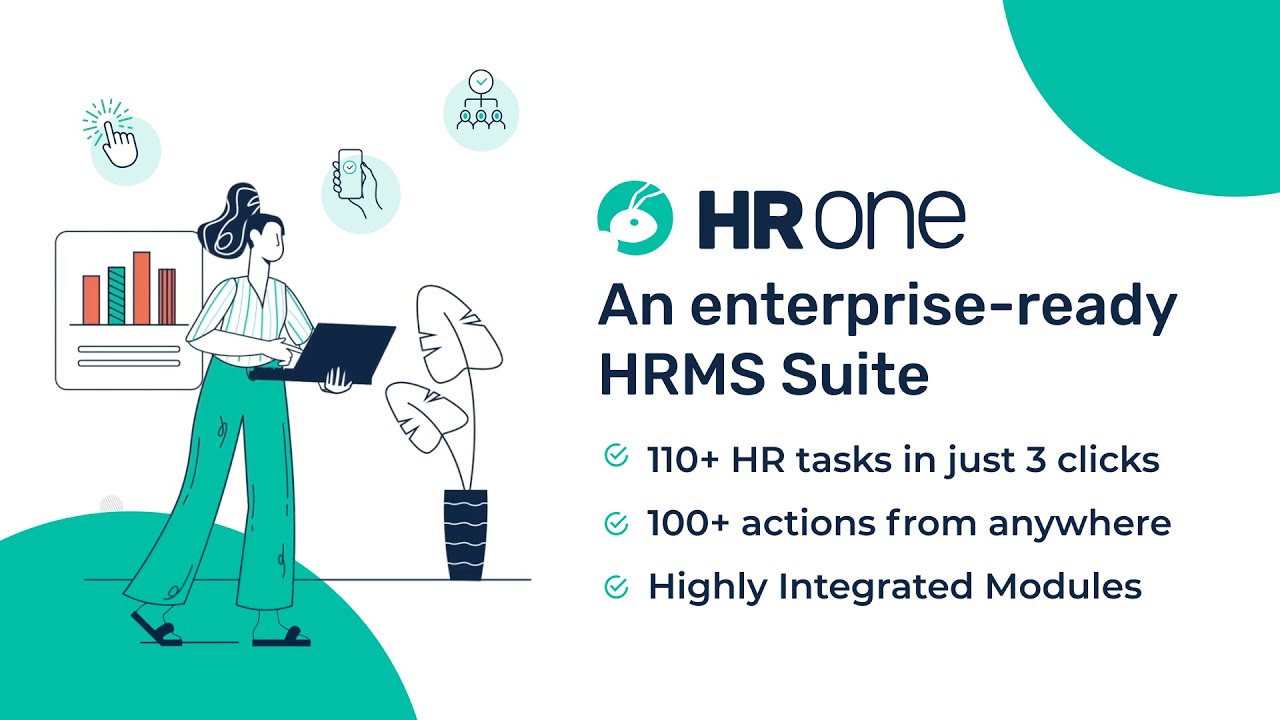This screenshot has width=1280, height=720.
Task: Click the bar chart report card
Action: (128, 310)
